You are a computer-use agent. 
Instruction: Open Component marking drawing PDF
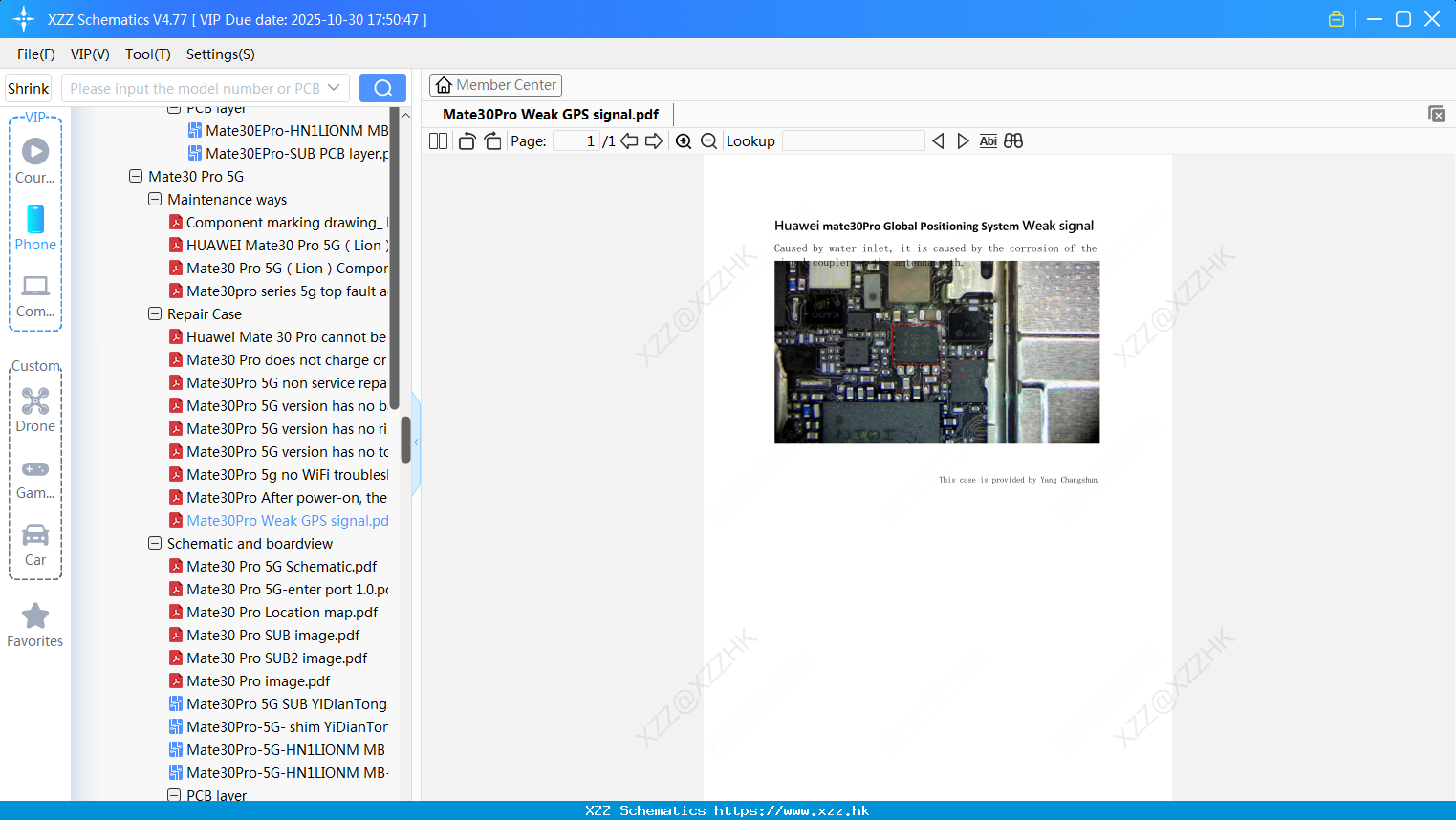[278, 222]
